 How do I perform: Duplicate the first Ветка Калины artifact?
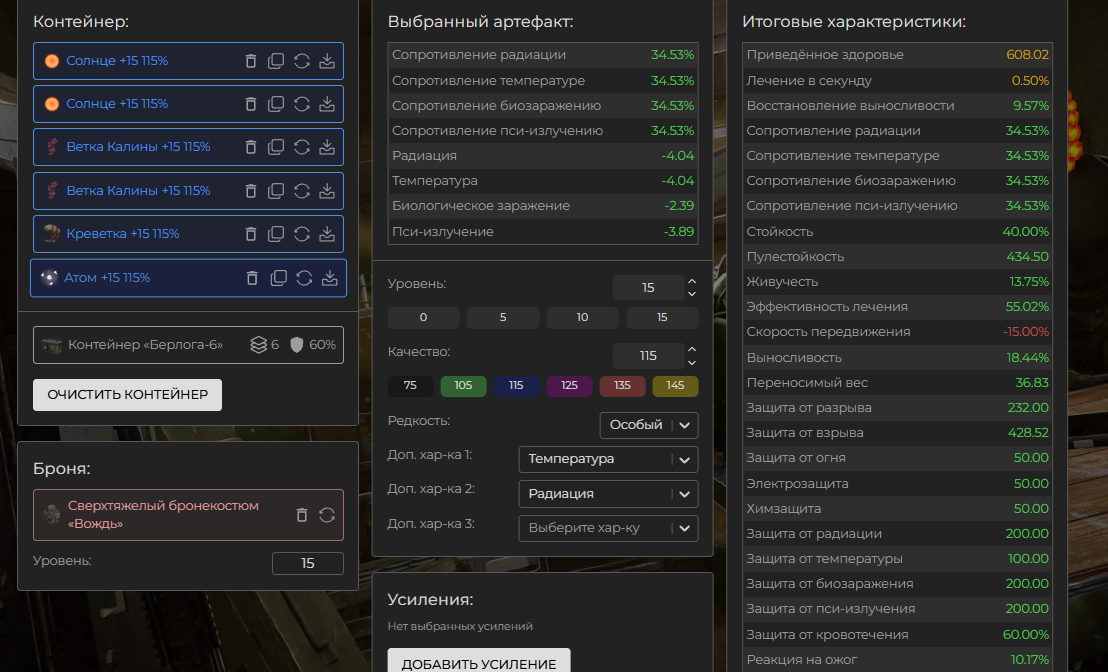[x=276, y=147]
